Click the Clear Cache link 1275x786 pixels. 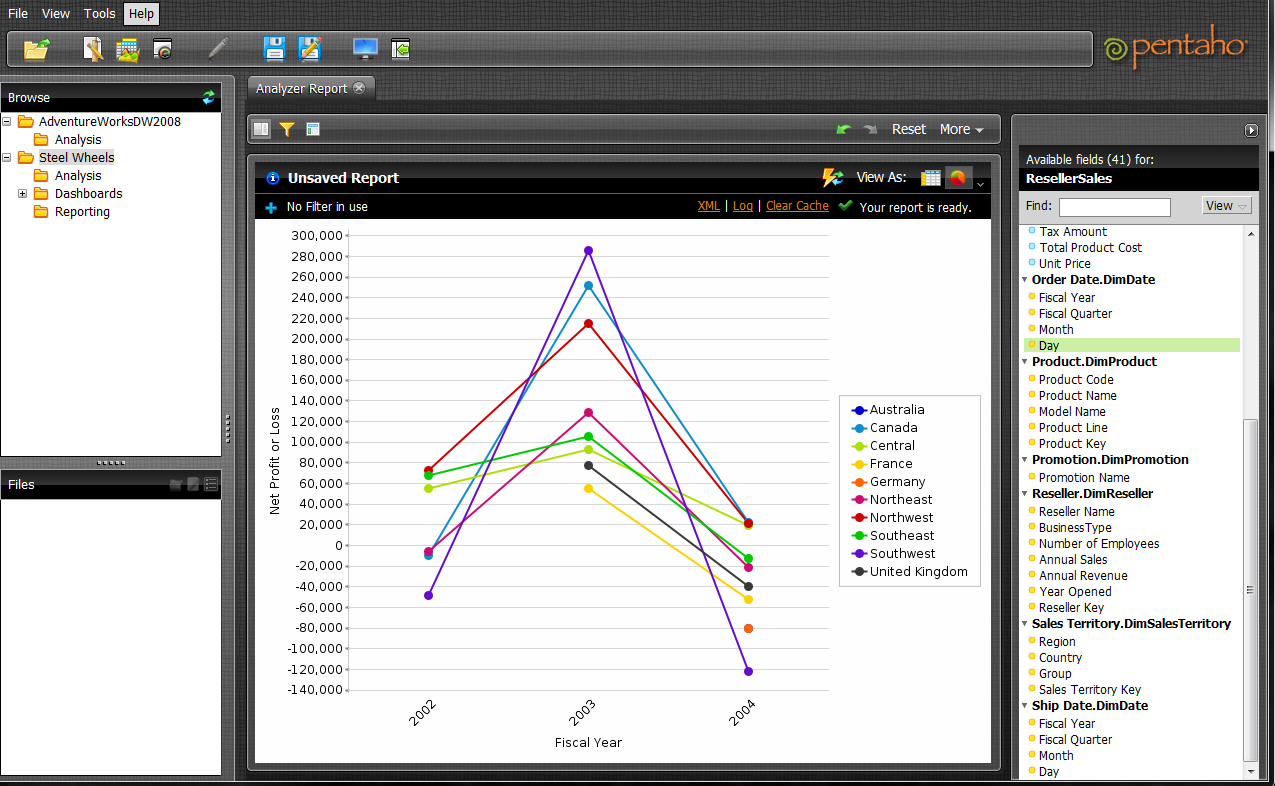click(x=797, y=205)
